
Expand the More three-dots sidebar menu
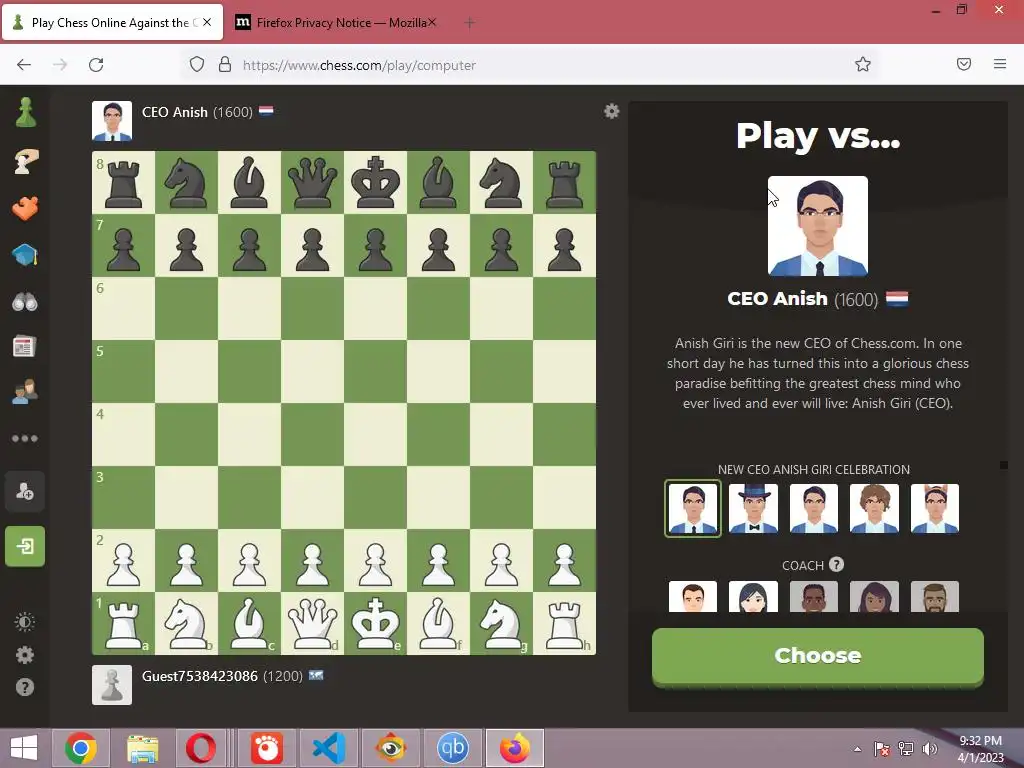(25, 438)
